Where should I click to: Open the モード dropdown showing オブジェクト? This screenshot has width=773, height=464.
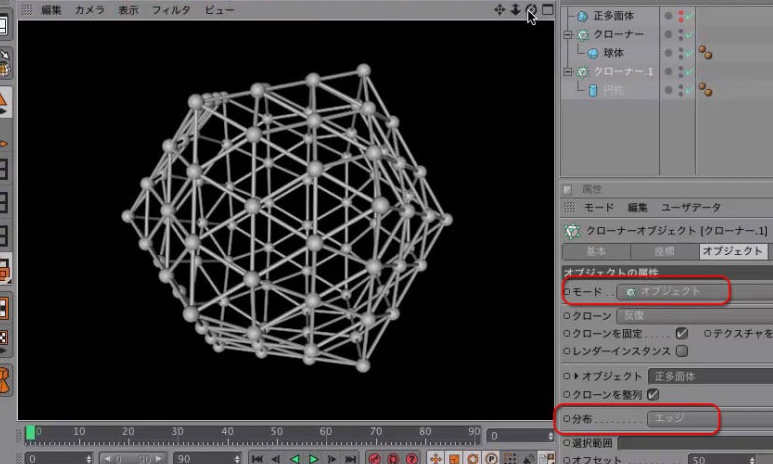(x=695, y=292)
